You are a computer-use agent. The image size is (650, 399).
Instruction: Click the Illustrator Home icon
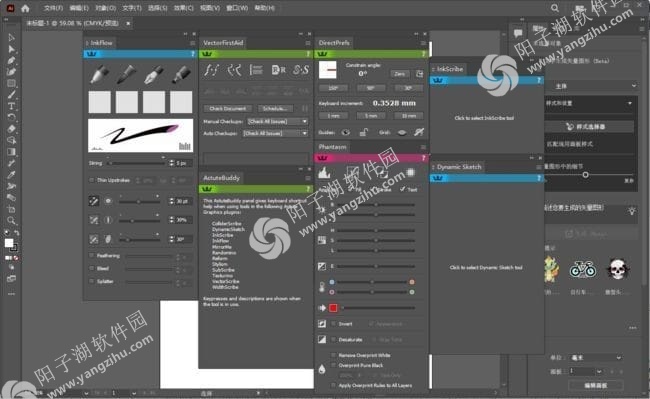(25, 8)
